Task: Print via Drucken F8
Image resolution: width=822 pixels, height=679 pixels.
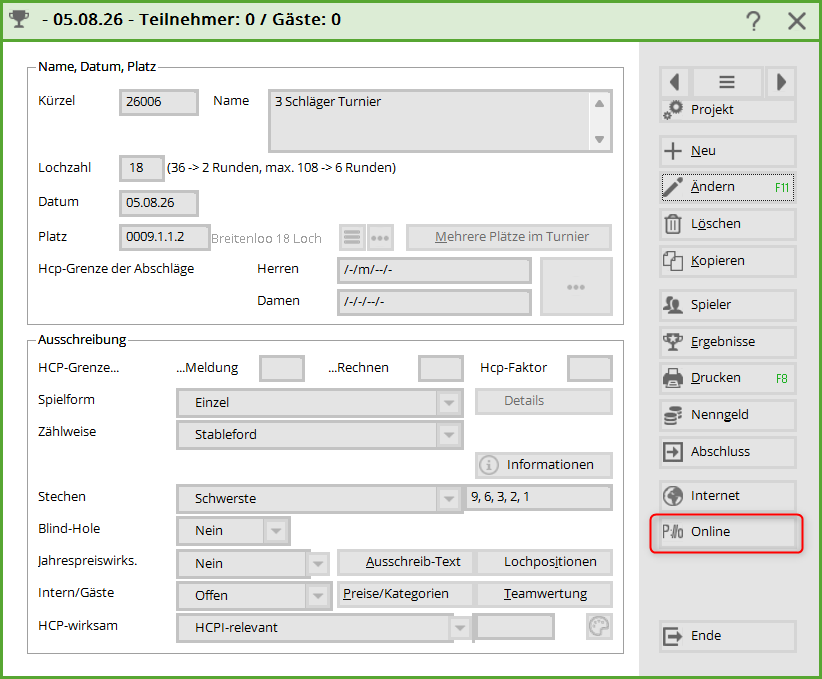Action: point(728,378)
